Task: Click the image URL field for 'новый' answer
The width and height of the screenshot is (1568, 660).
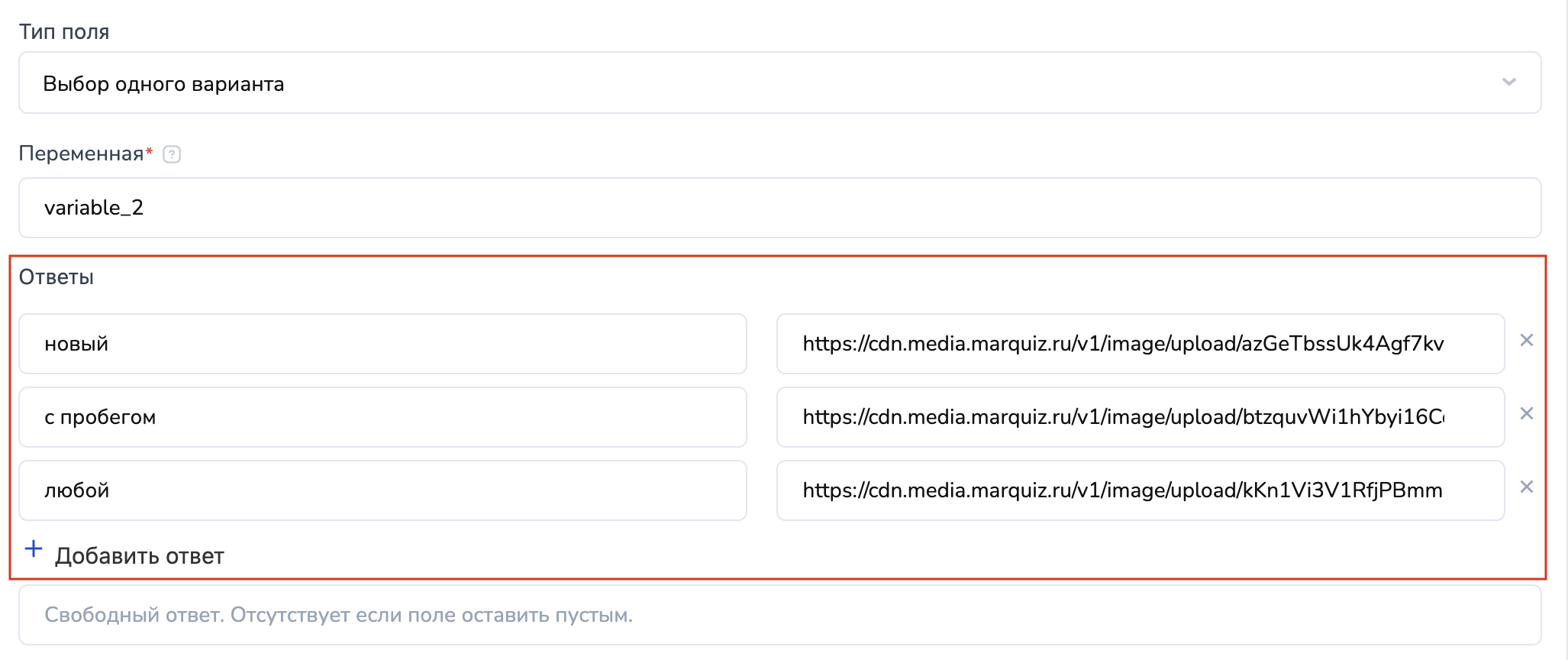Action: pyautogui.click(x=1139, y=344)
